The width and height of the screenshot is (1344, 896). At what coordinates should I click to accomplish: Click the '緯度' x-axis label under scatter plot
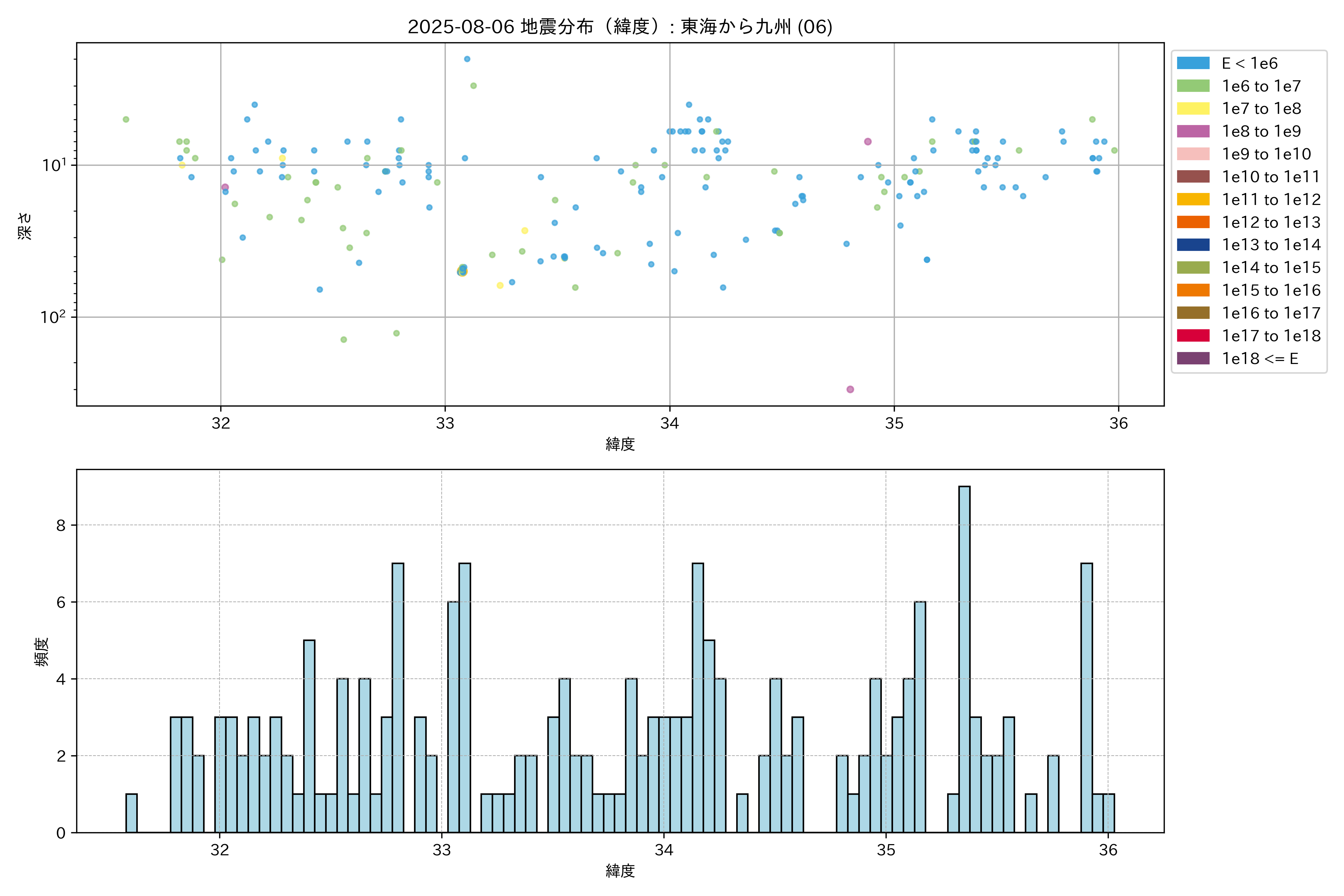point(620,444)
